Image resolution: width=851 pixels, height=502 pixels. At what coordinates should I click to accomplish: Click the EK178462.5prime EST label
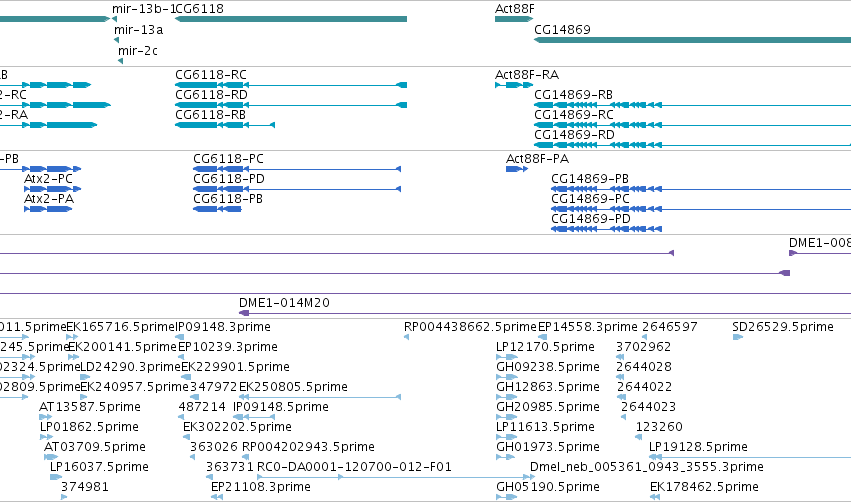pos(704,487)
